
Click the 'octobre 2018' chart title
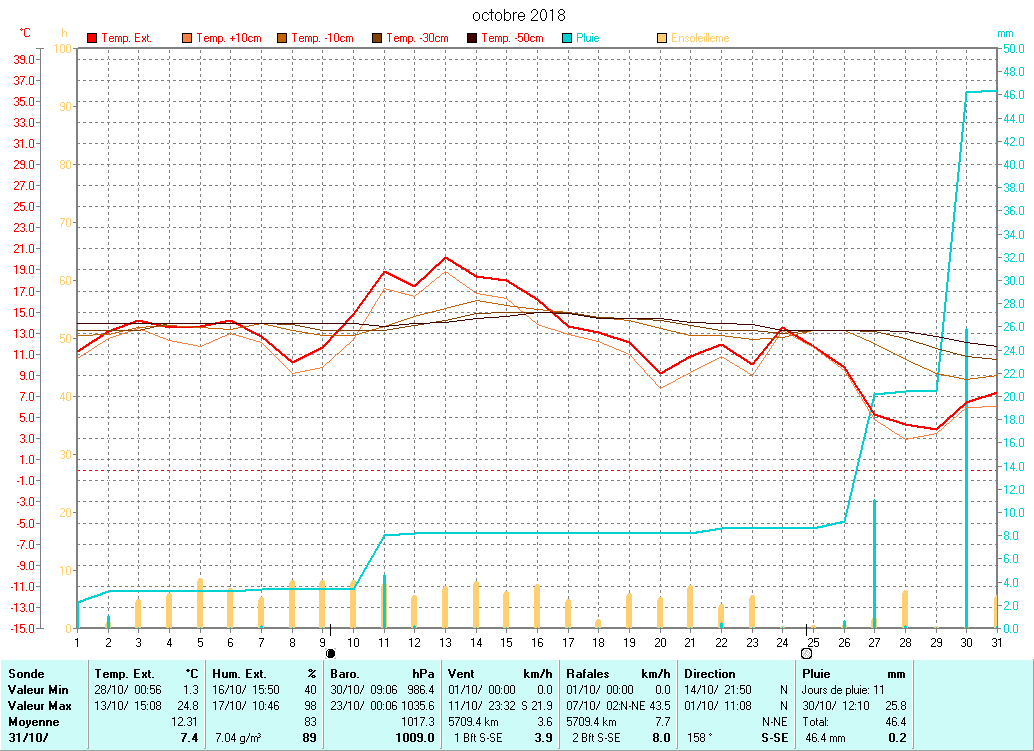pos(517,15)
